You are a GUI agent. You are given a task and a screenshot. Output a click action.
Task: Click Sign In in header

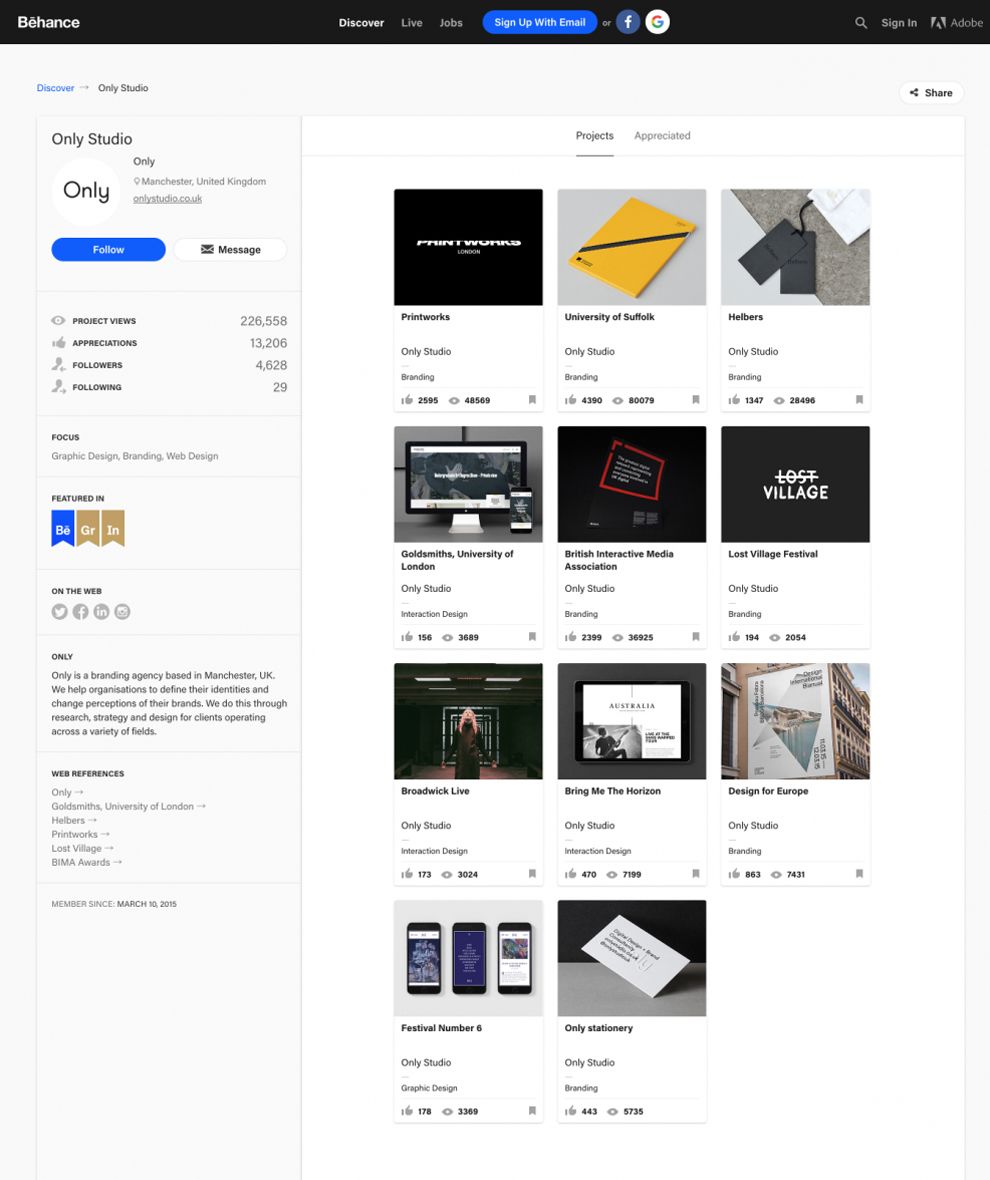click(x=899, y=23)
